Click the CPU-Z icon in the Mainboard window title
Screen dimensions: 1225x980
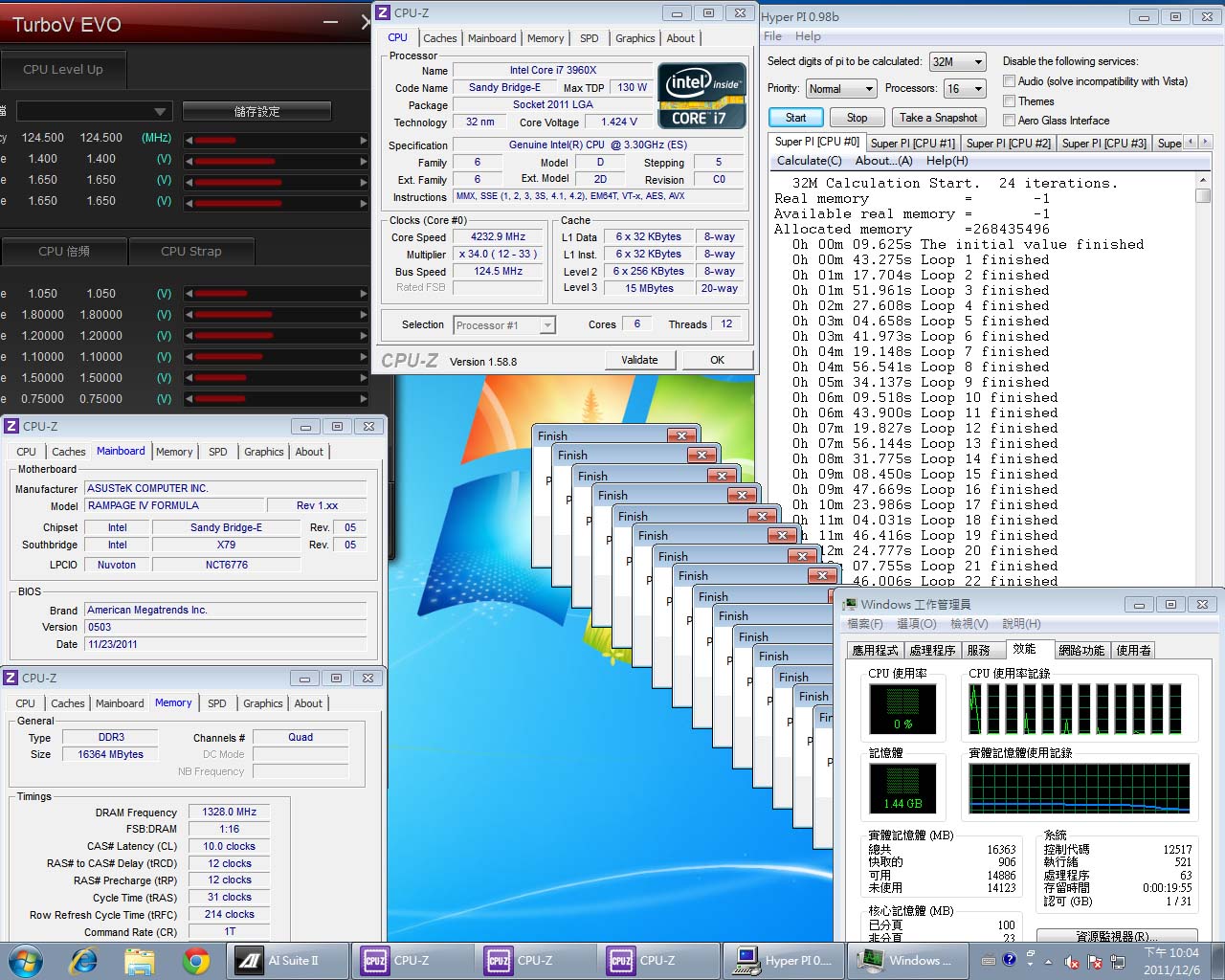11,426
